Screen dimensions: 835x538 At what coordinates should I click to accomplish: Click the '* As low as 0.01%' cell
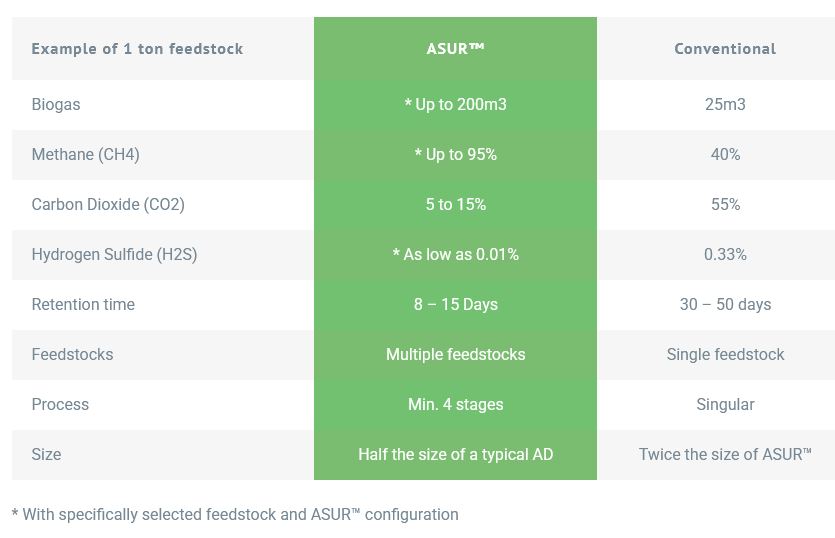click(x=455, y=254)
